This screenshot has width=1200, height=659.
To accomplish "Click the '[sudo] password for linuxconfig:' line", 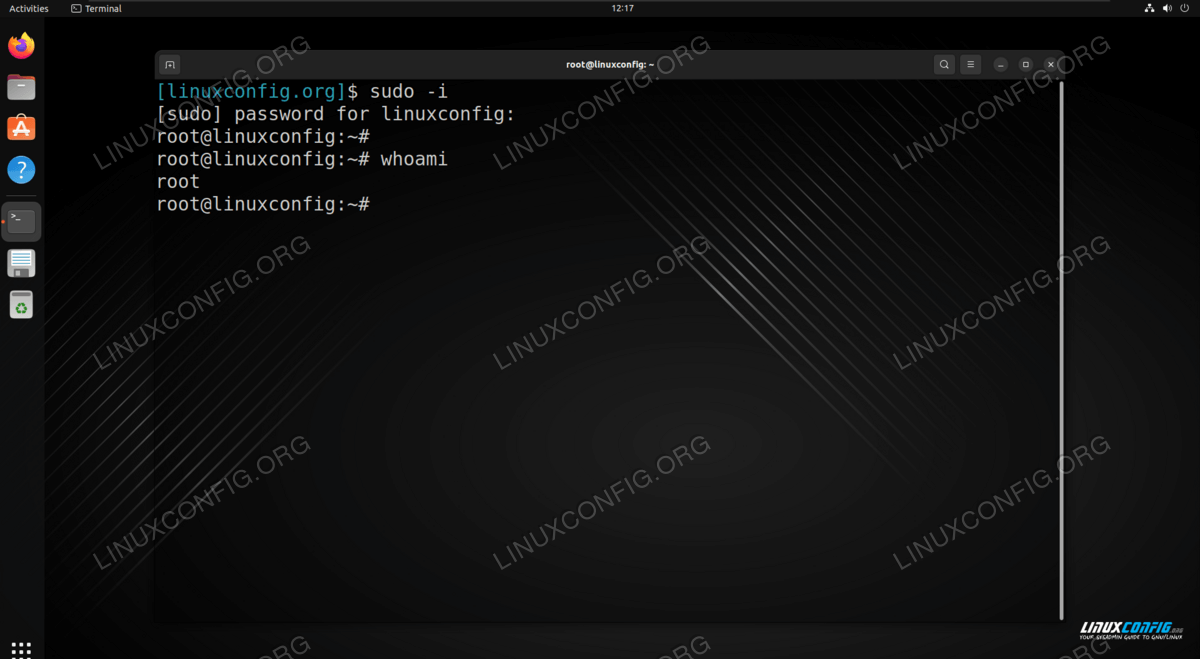I will (x=336, y=114).
